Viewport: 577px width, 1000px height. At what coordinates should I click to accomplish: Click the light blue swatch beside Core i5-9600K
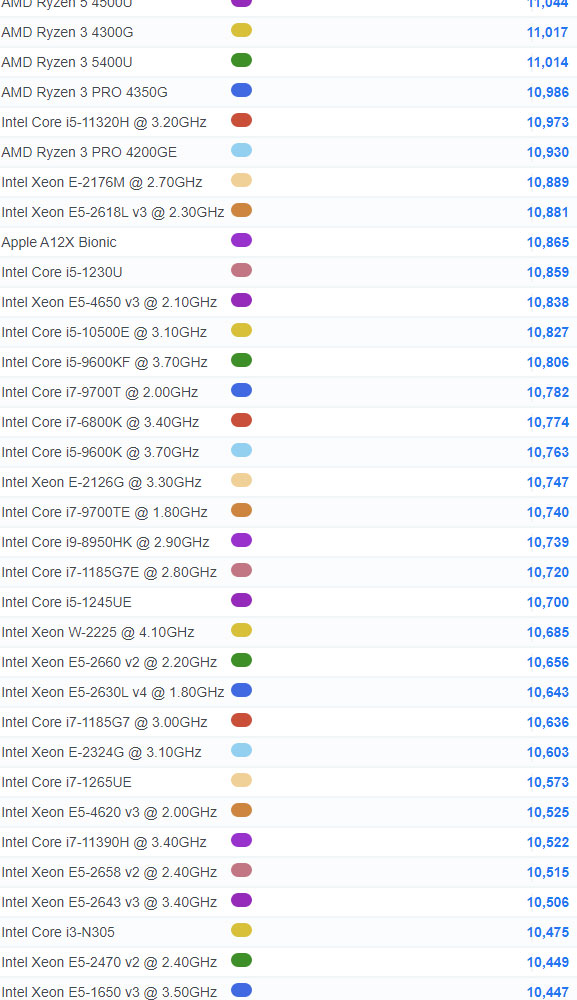click(x=241, y=450)
